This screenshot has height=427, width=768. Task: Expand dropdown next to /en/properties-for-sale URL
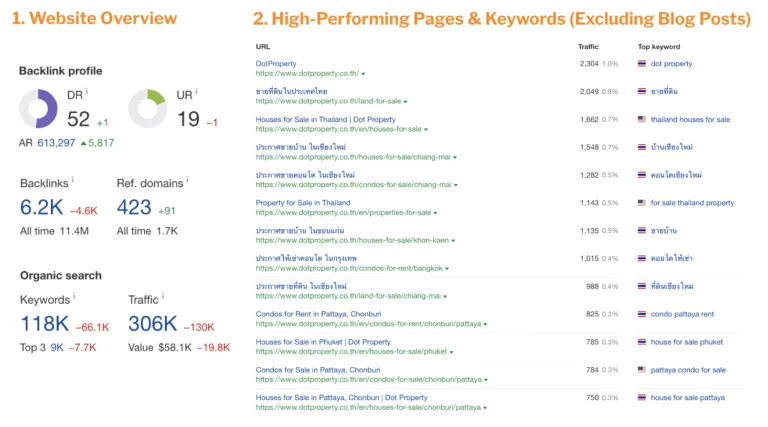pyautogui.click(x=435, y=213)
